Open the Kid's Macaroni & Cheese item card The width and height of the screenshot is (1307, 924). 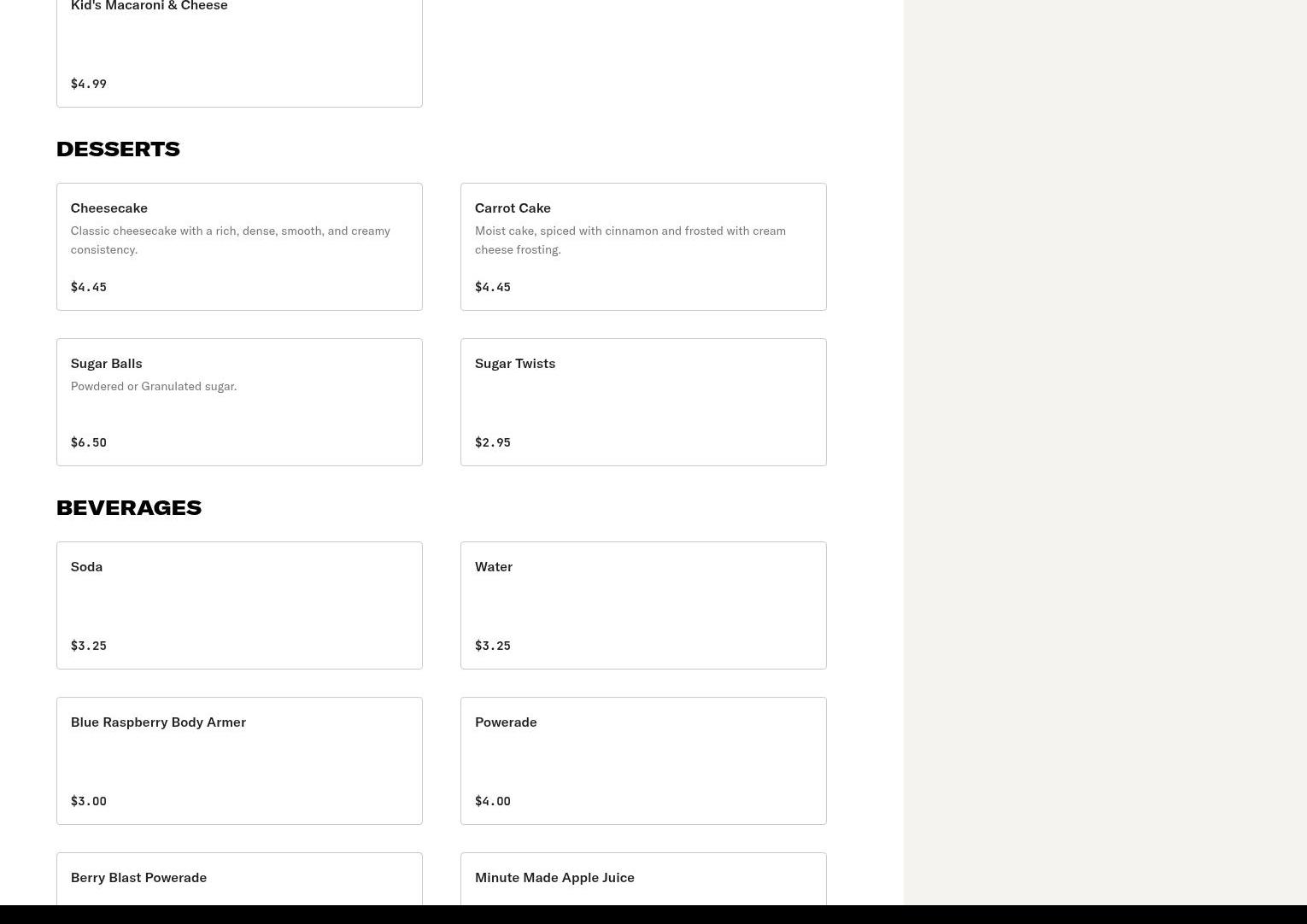click(x=239, y=53)
